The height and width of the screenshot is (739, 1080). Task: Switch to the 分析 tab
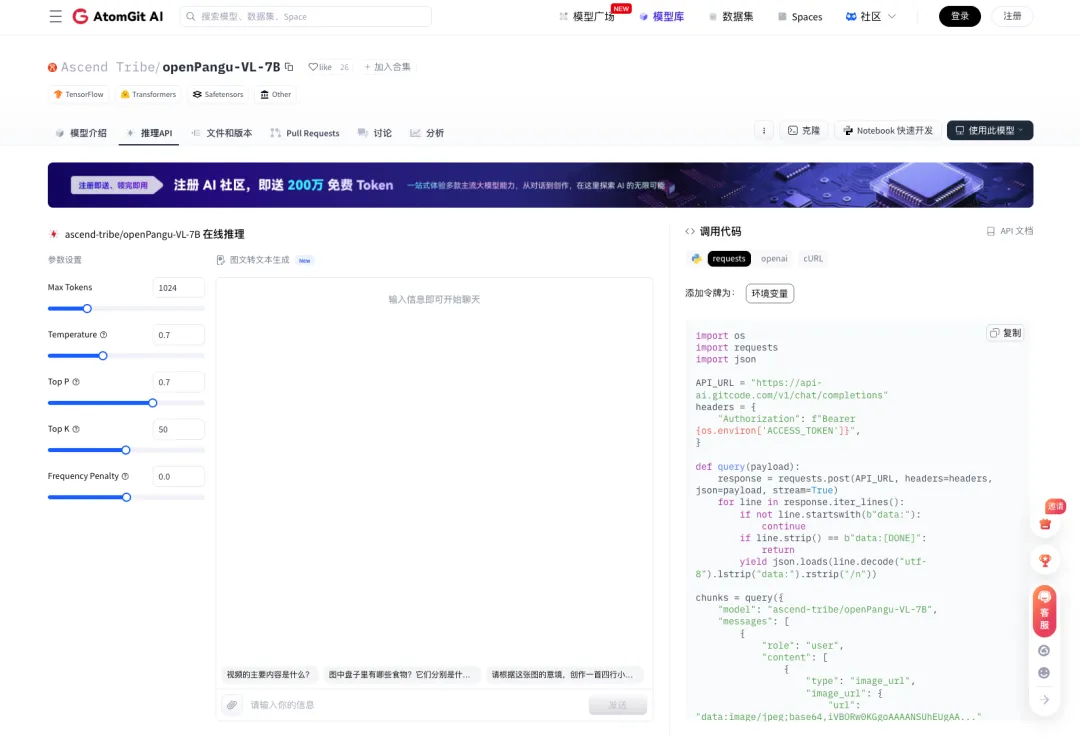pyautogui.click(x=427, y=133)
